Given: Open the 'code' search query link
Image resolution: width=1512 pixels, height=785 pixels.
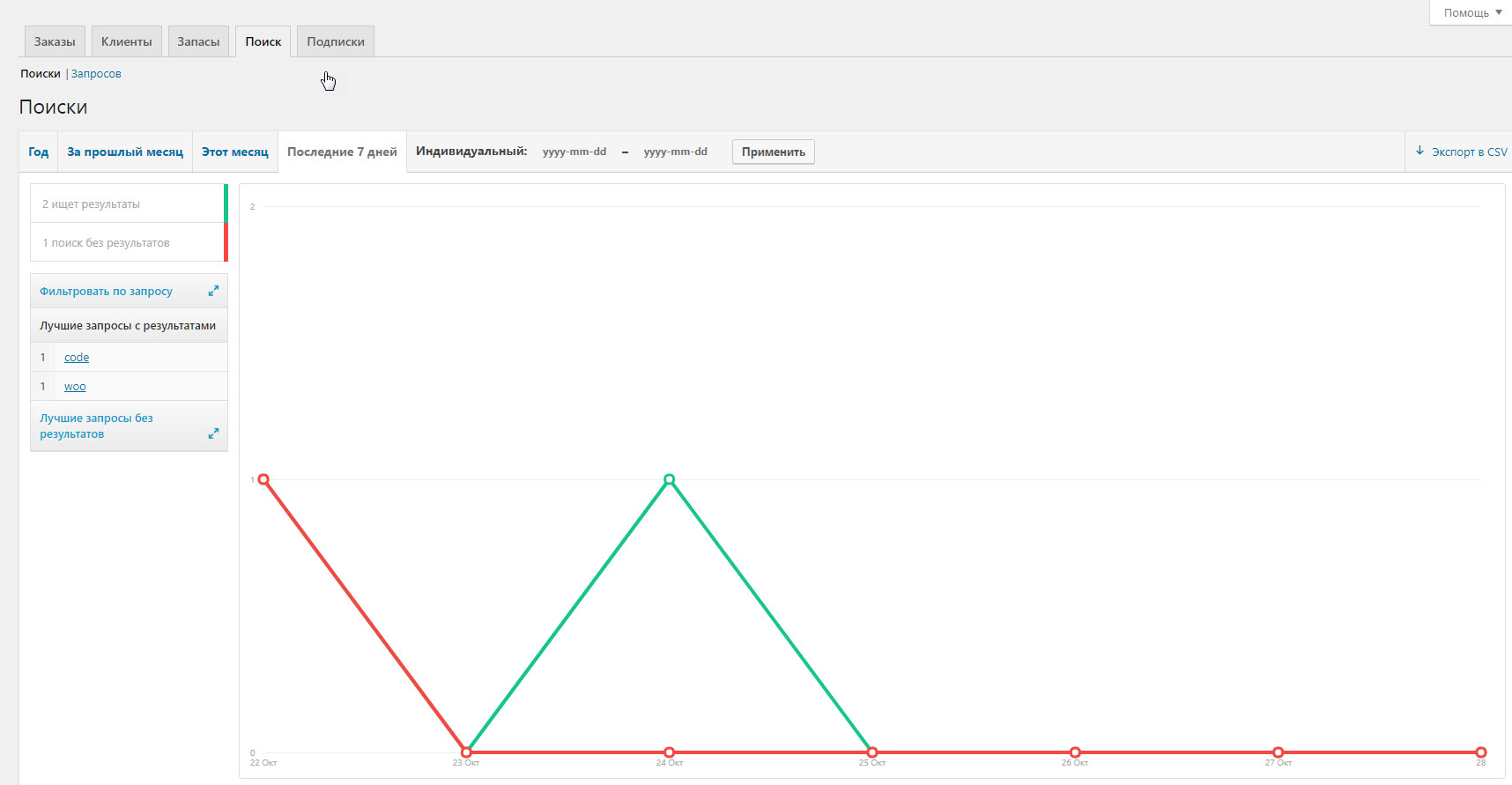Looking at the screenshot, I should pyautogui.click(x=77, y=358).
